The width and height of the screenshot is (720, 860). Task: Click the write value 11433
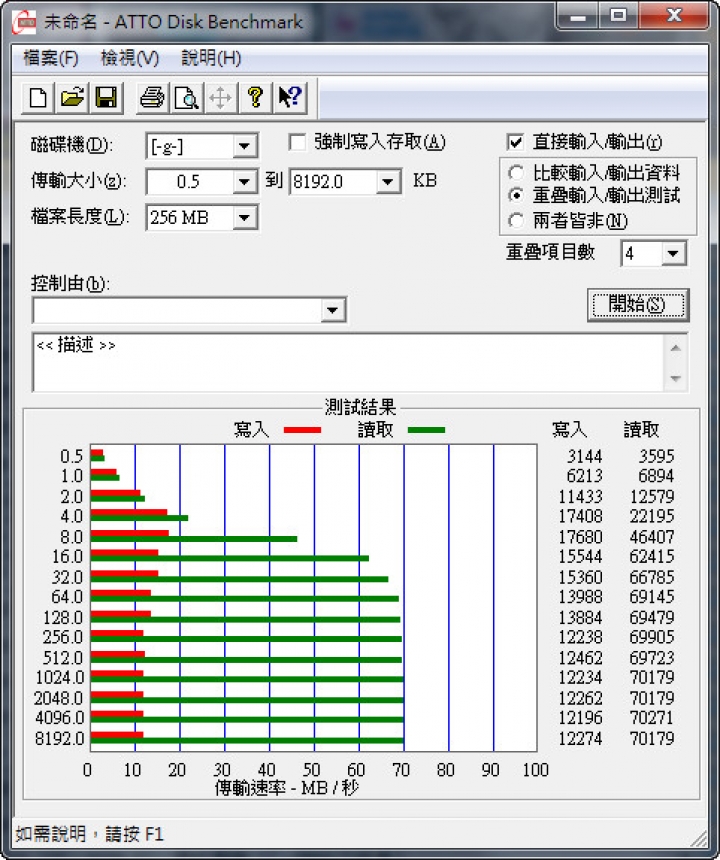[x=580, y=497]
